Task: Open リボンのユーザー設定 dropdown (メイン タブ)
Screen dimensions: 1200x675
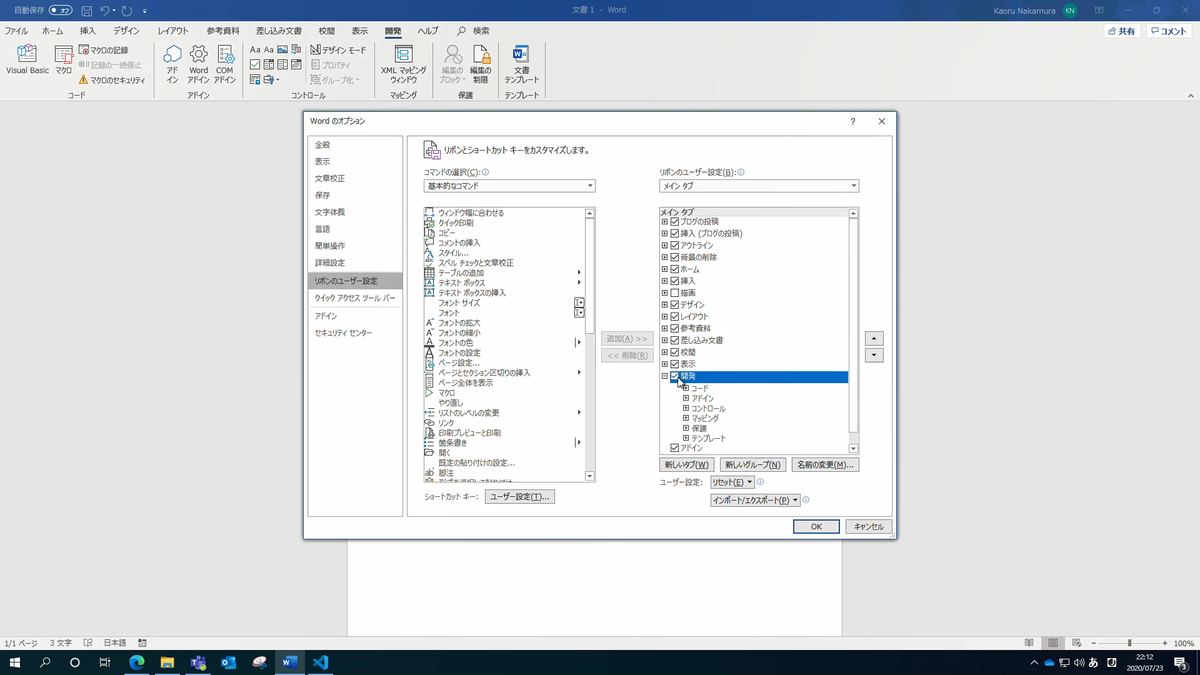Action: pos(759,186)
